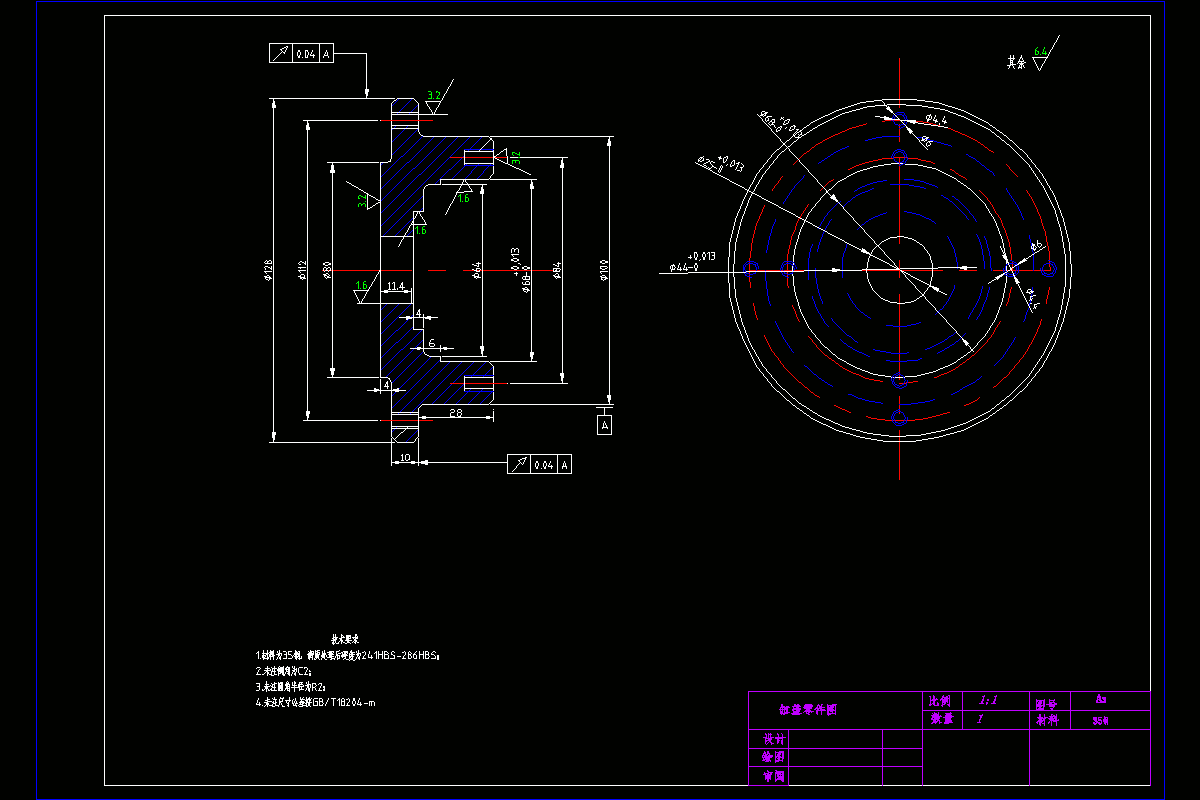Select the φ4.4 hole dimension at top
Image resolution: width=1200 pixels, height=800 pixels.
click(x=936, y=120)
